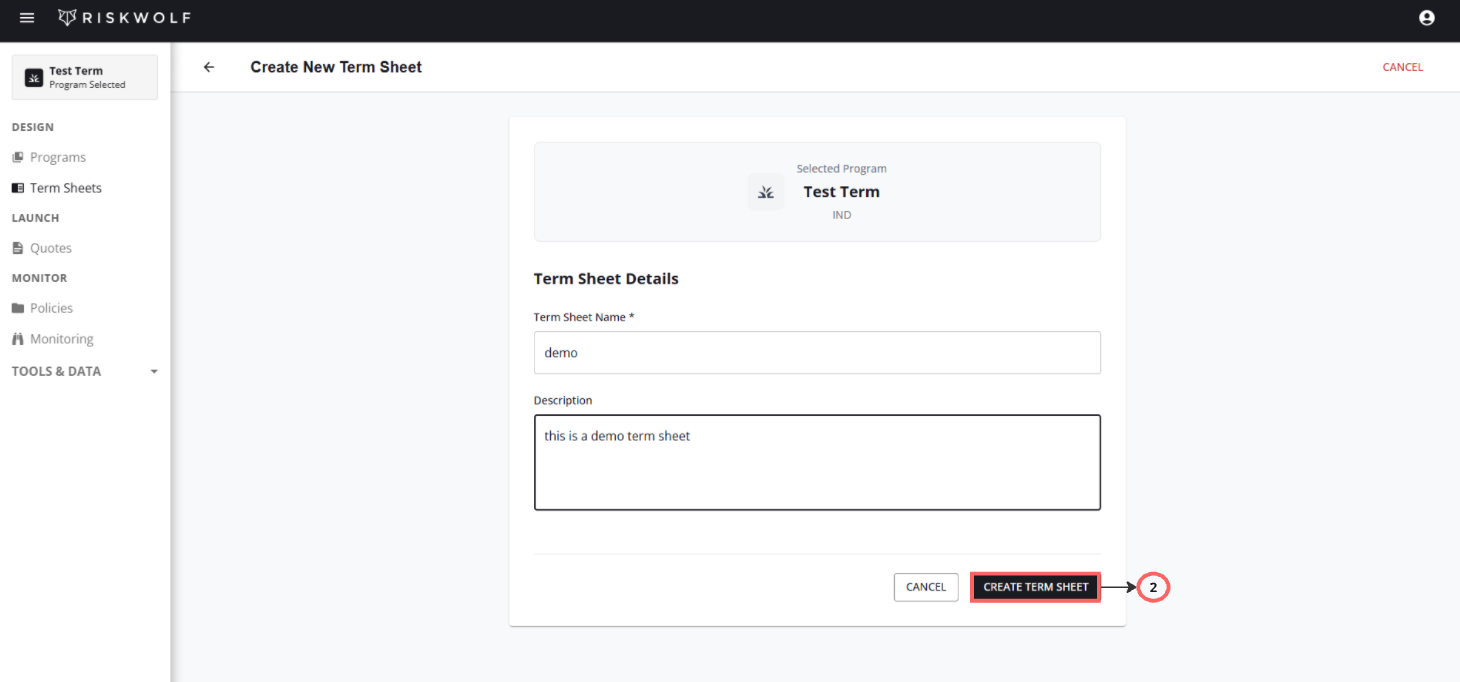1460x682 pixels.
Task: Click the Term Sheets sidebar icon
Action: [x=18, y=188]
